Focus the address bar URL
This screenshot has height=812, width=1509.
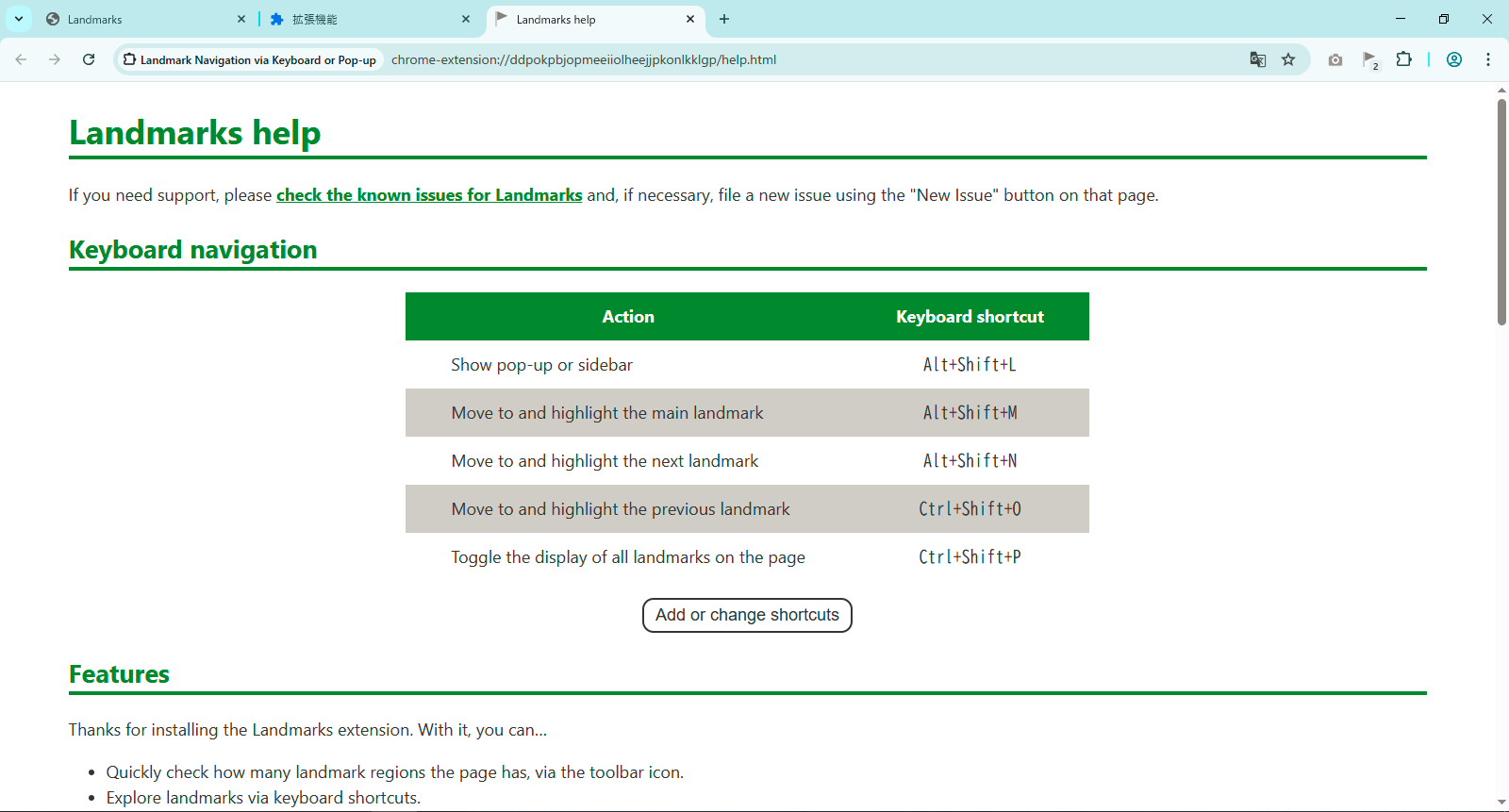point(584,59)
